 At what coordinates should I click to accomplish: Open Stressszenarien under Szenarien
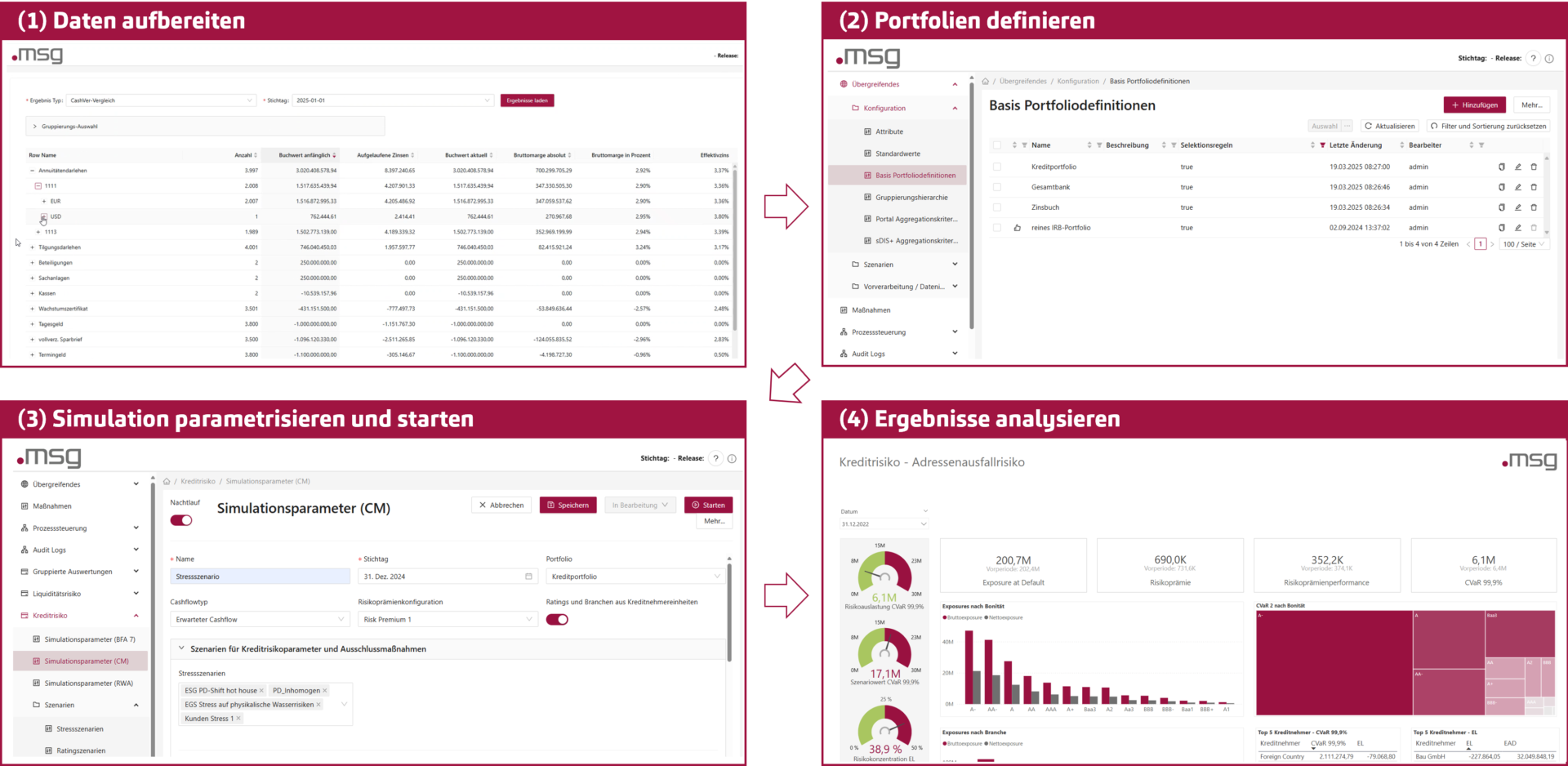79,728
